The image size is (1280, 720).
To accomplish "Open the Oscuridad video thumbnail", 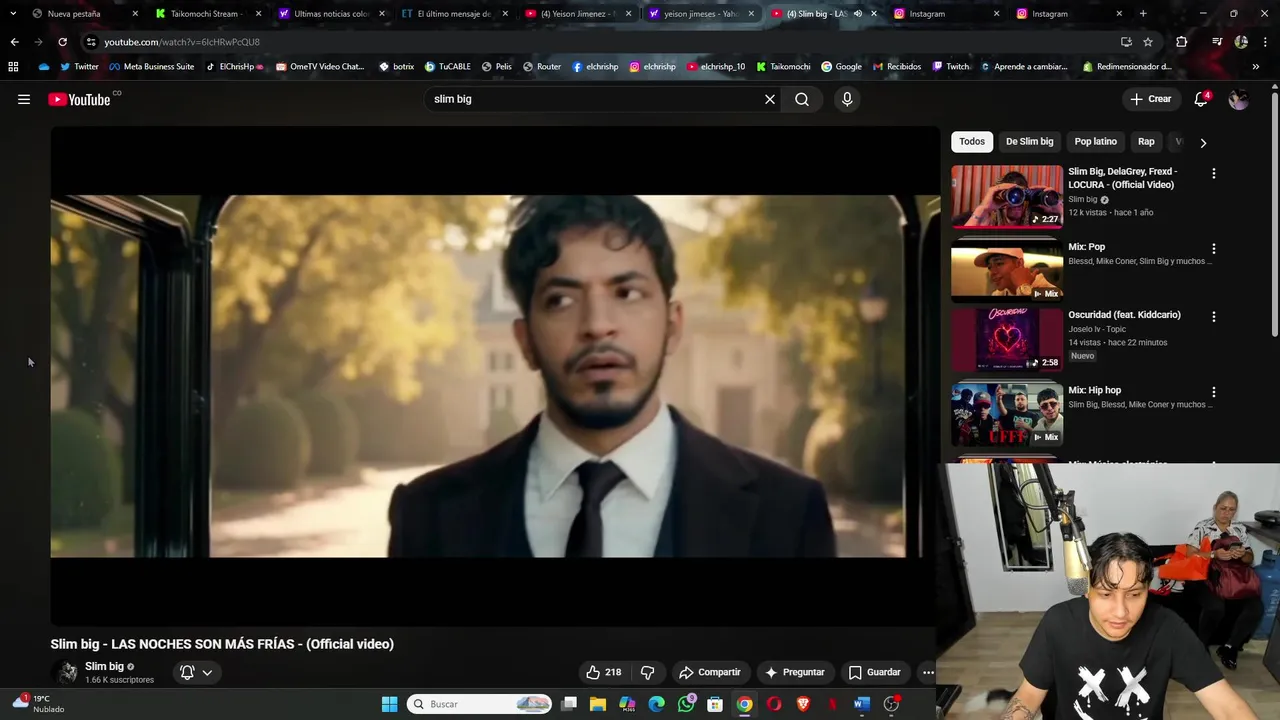I will 1007,340.
